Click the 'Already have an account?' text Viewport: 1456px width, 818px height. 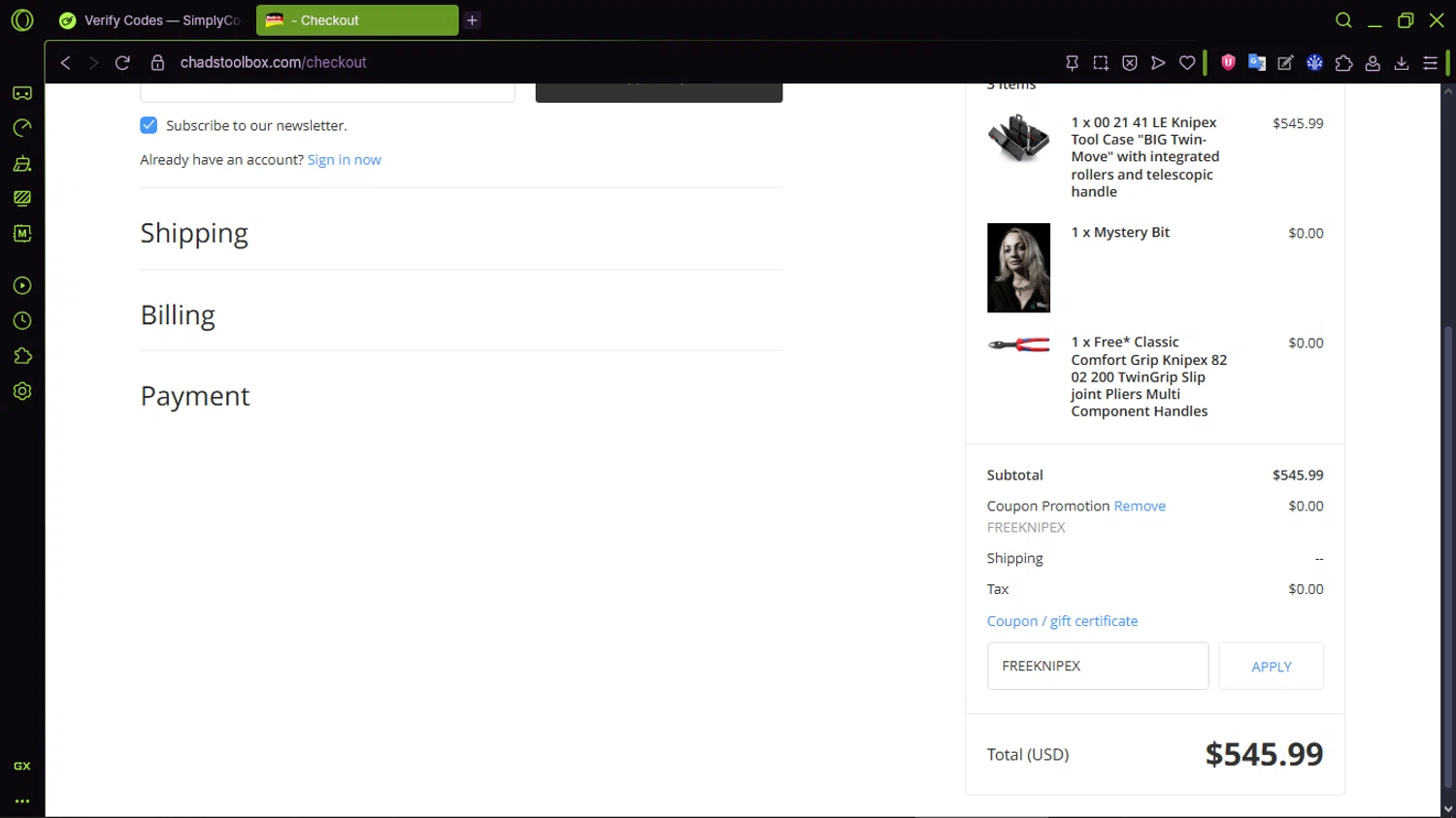pos(221,160)
